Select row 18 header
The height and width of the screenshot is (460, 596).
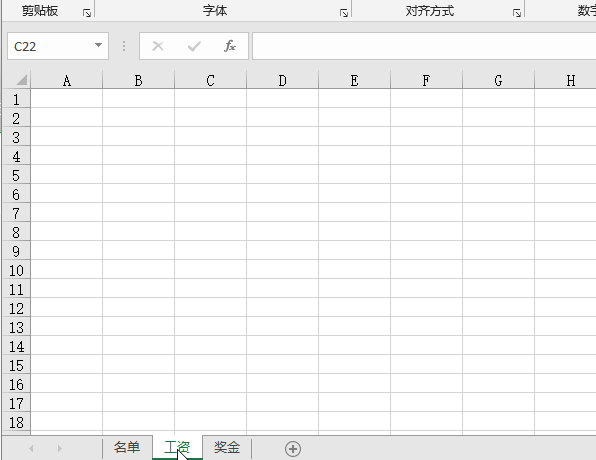[16, 422]
